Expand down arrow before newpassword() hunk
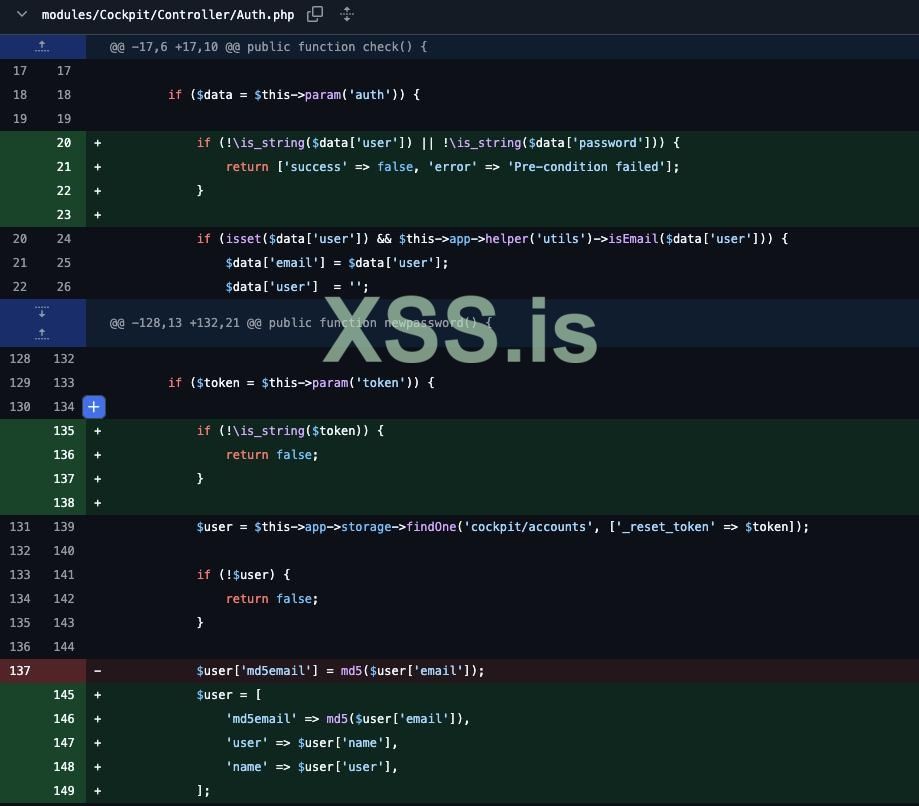The image size is (919, 806). [42, 311]
